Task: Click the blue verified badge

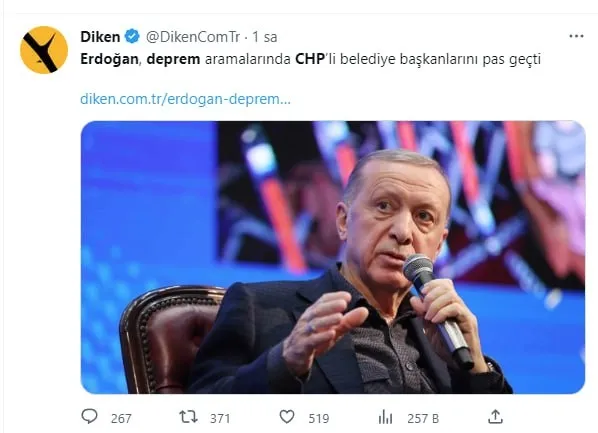Action: point(132,37)
